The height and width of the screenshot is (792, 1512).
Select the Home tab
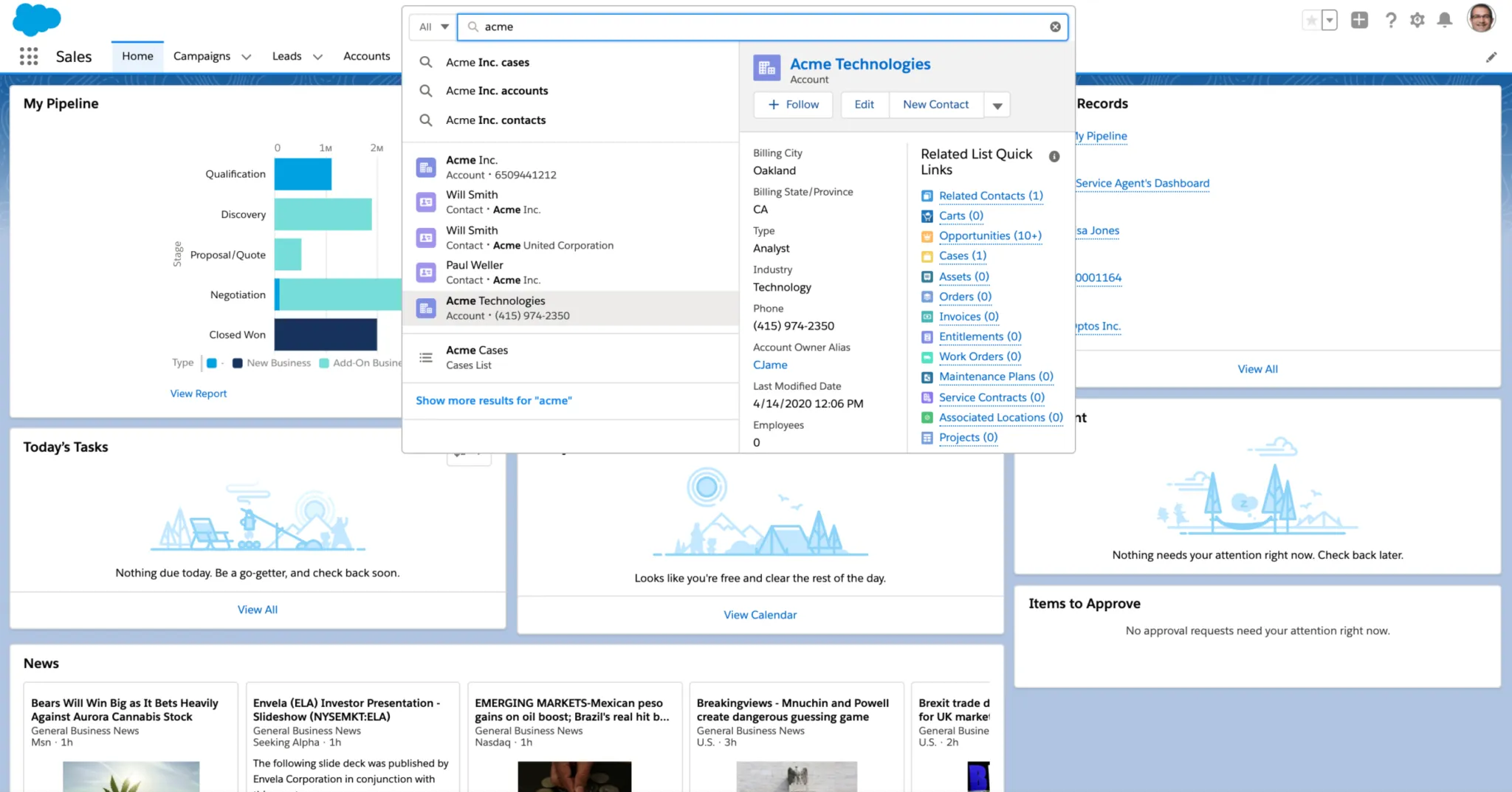coord(137,55)
